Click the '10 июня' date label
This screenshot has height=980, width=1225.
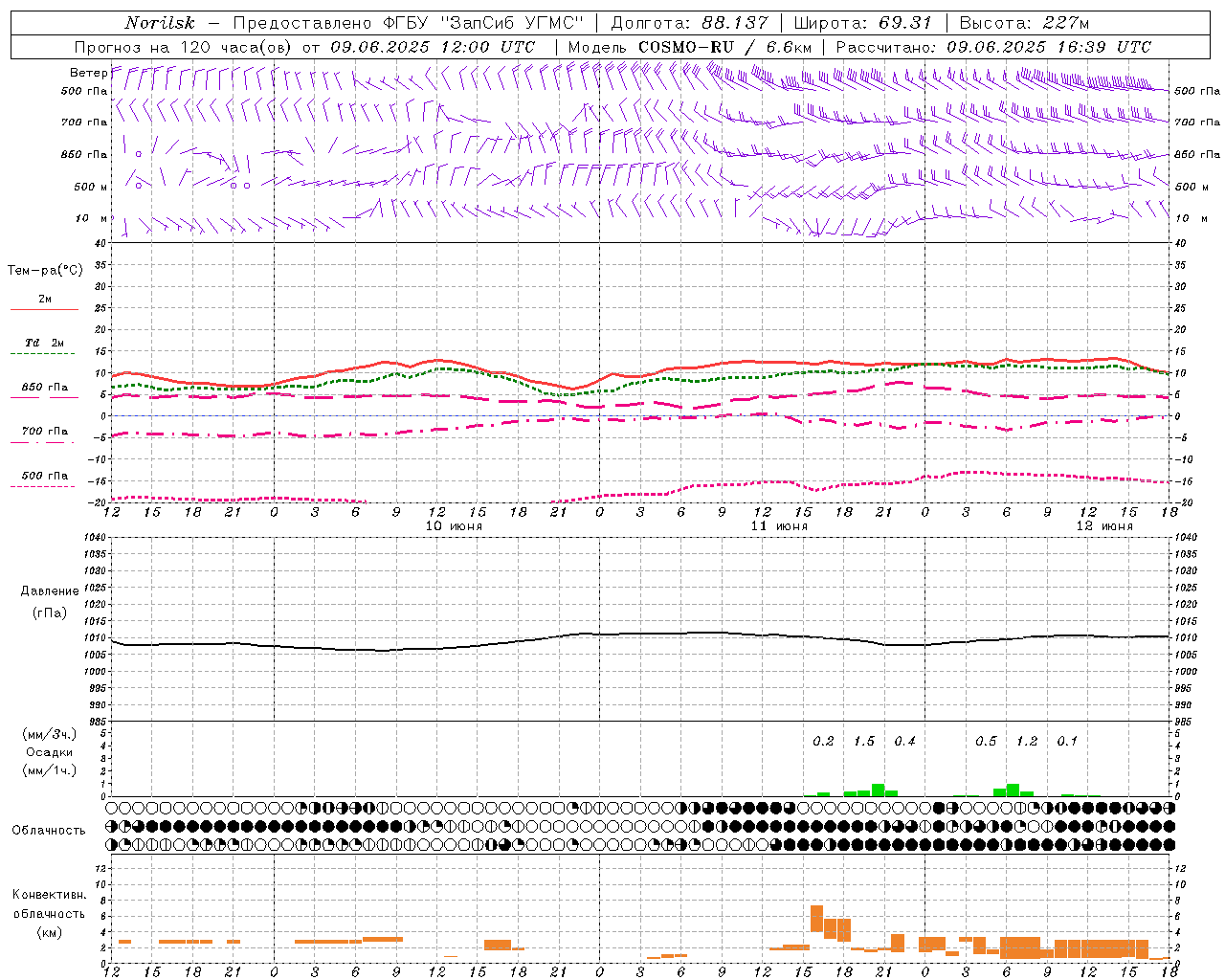[x=454, y=526]
